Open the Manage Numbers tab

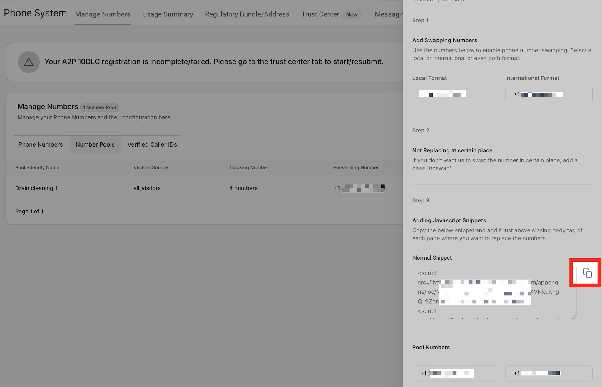[x=103, y=14]
